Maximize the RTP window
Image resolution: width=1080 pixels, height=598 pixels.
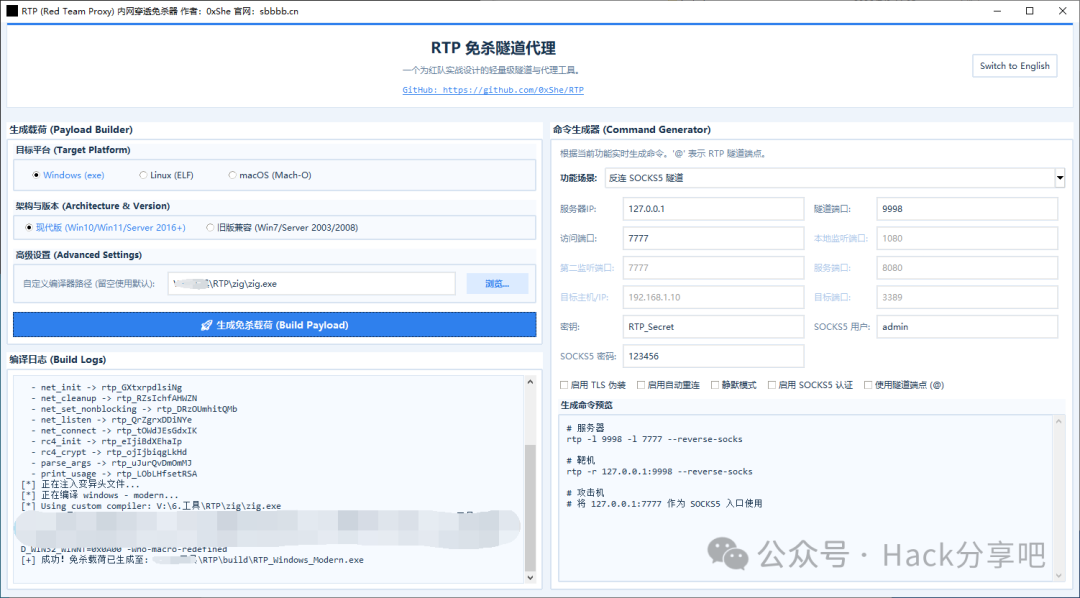pyautogui.click(x=1030, y=11)
